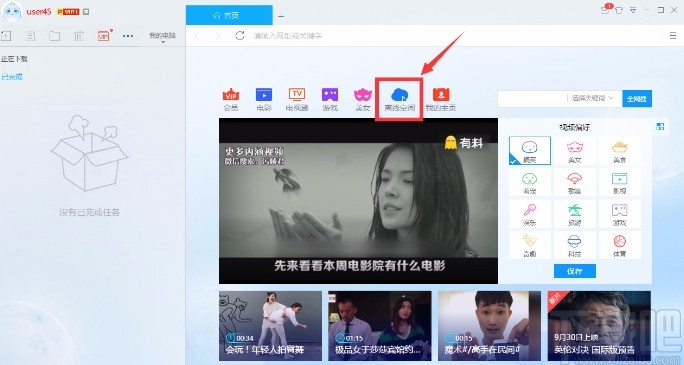Select the origami bird preference tile
The width and height of the screenshot is (684, 365).
tap(530, 245)
